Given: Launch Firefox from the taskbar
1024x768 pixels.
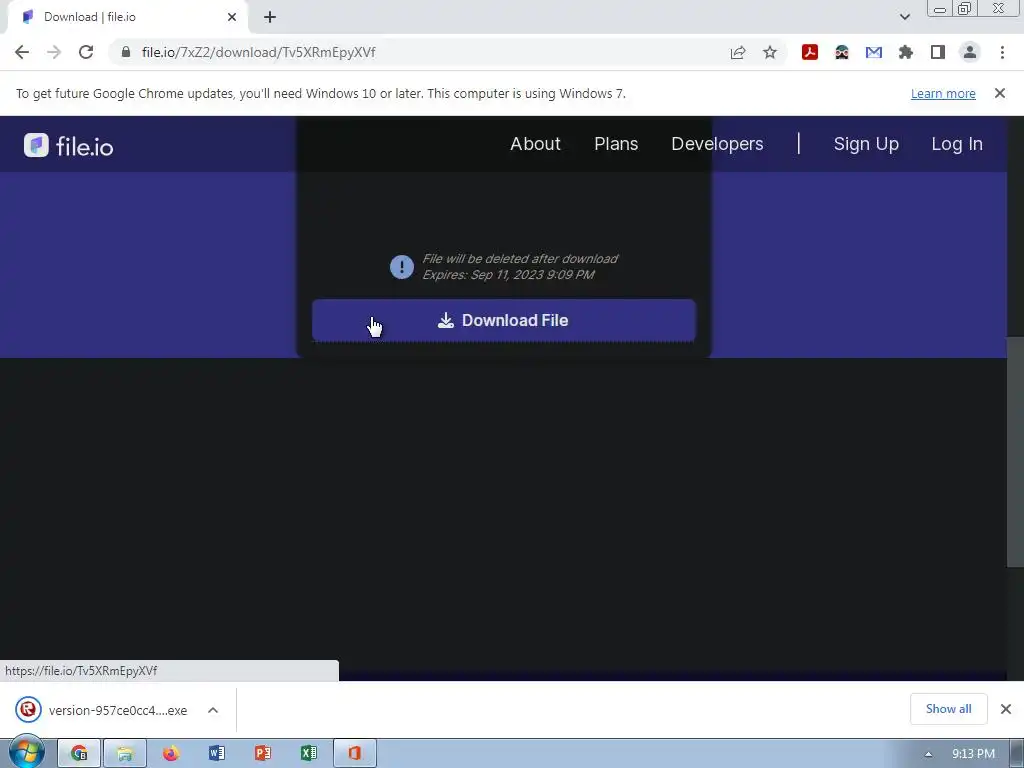Looking at the screenshot, I should coord(171,754).
